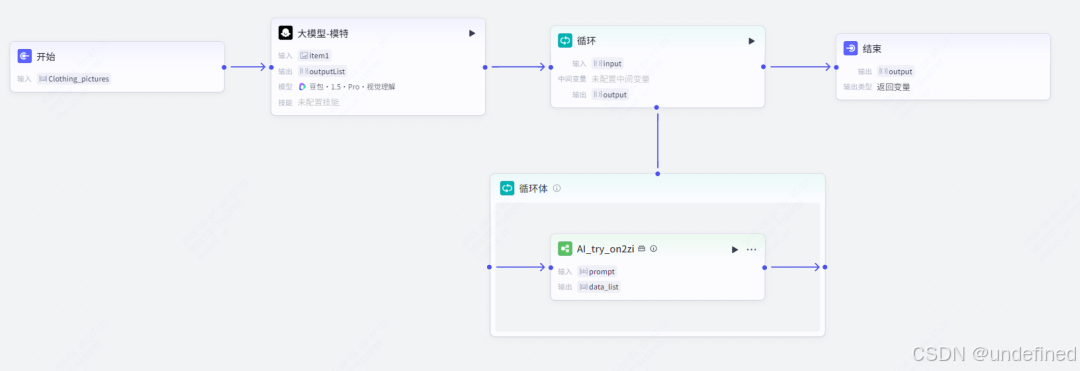Select the 开始 node title
Viewport: 1080px width, 371px height.
coord(45,56)
